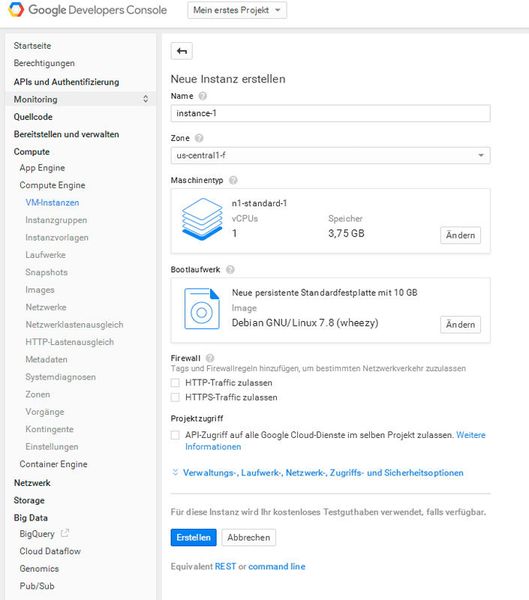Open the help icon next to Firewall
Image resolution: width=529 pixels, height=600 pixels.
(x=210, y=358)
